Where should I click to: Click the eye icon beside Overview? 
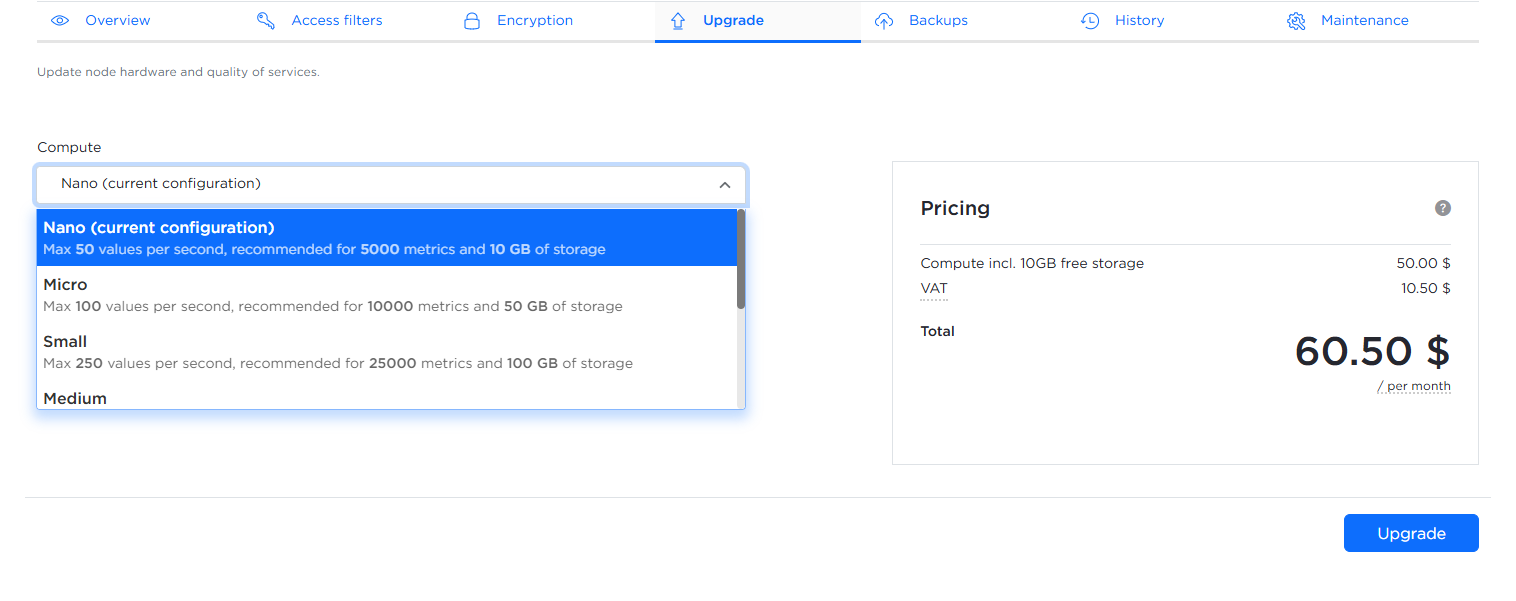(x=60, y=20)
